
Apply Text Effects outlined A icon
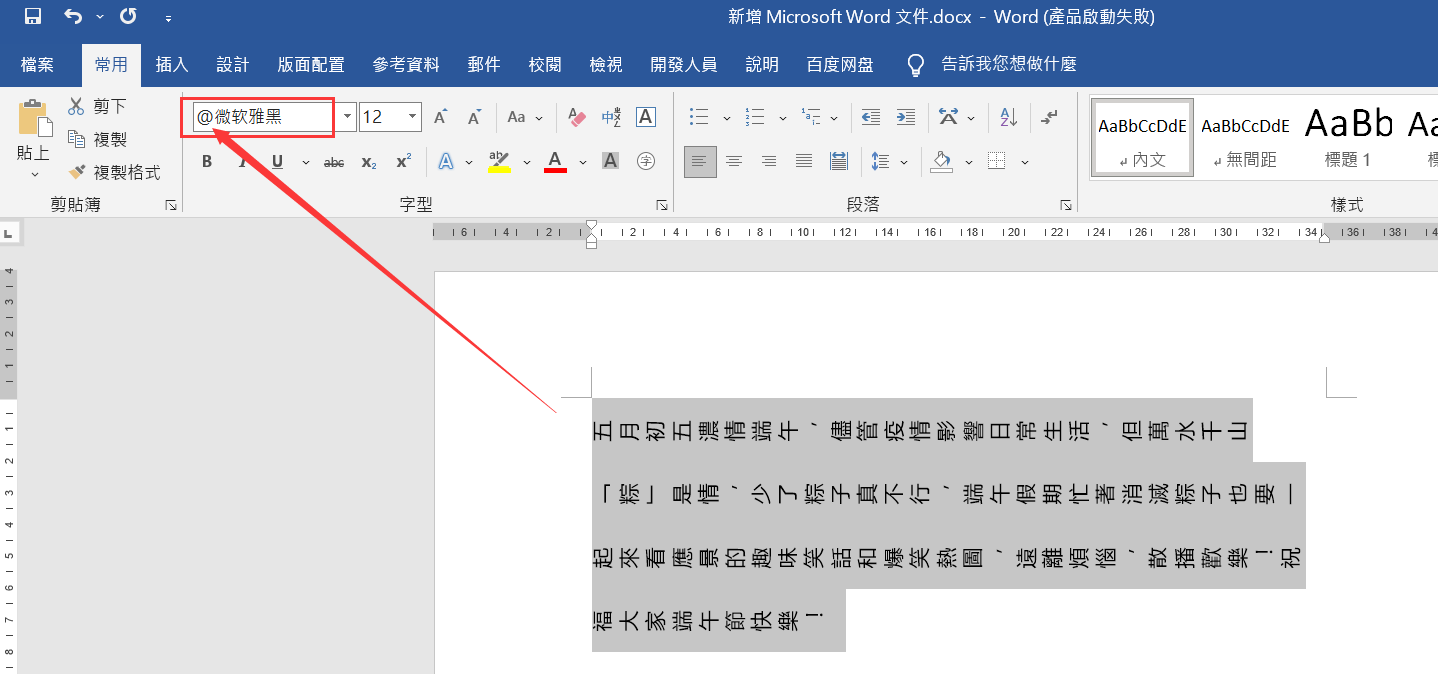tap(446, 161)
